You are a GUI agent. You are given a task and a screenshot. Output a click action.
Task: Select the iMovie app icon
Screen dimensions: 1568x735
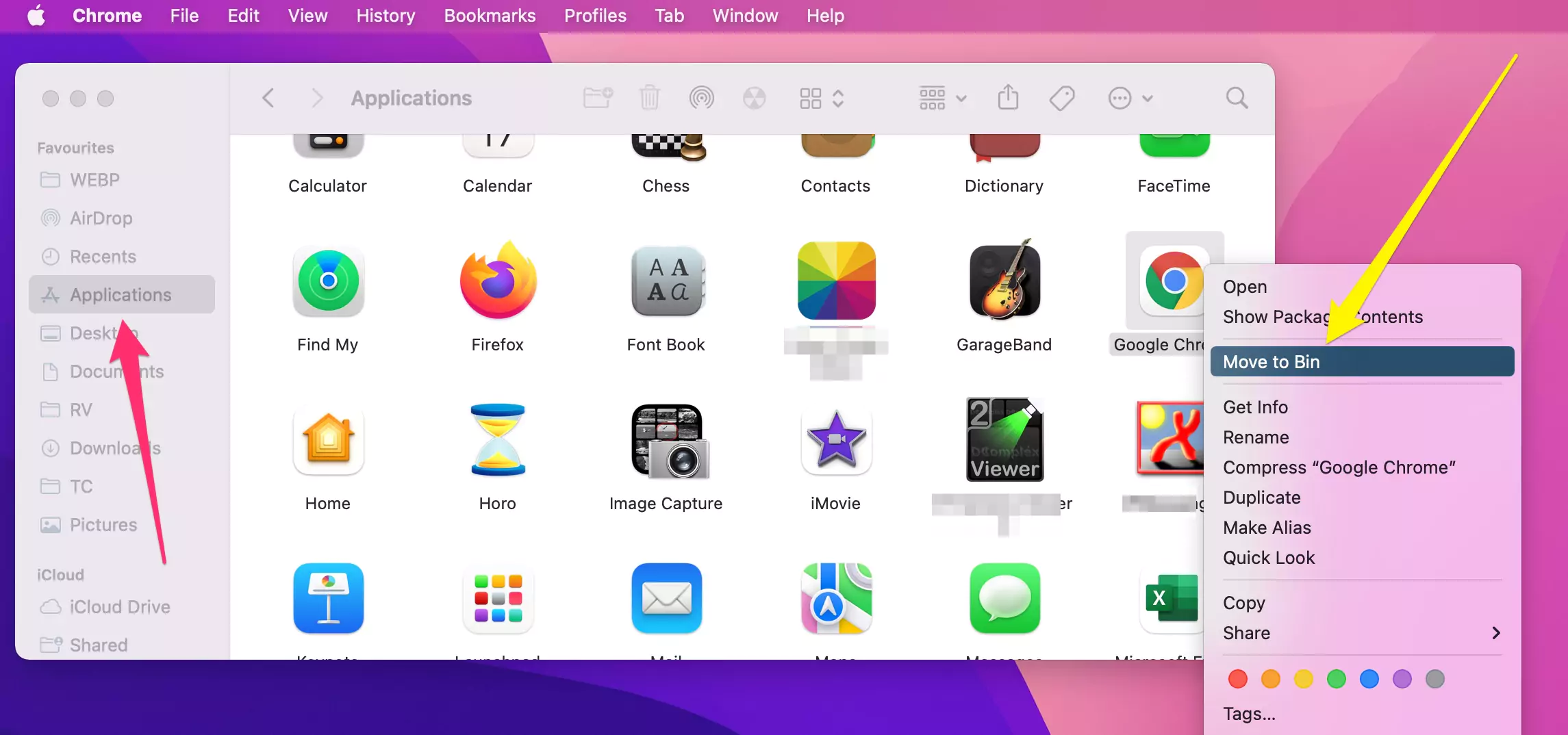(x=836, y=440)
